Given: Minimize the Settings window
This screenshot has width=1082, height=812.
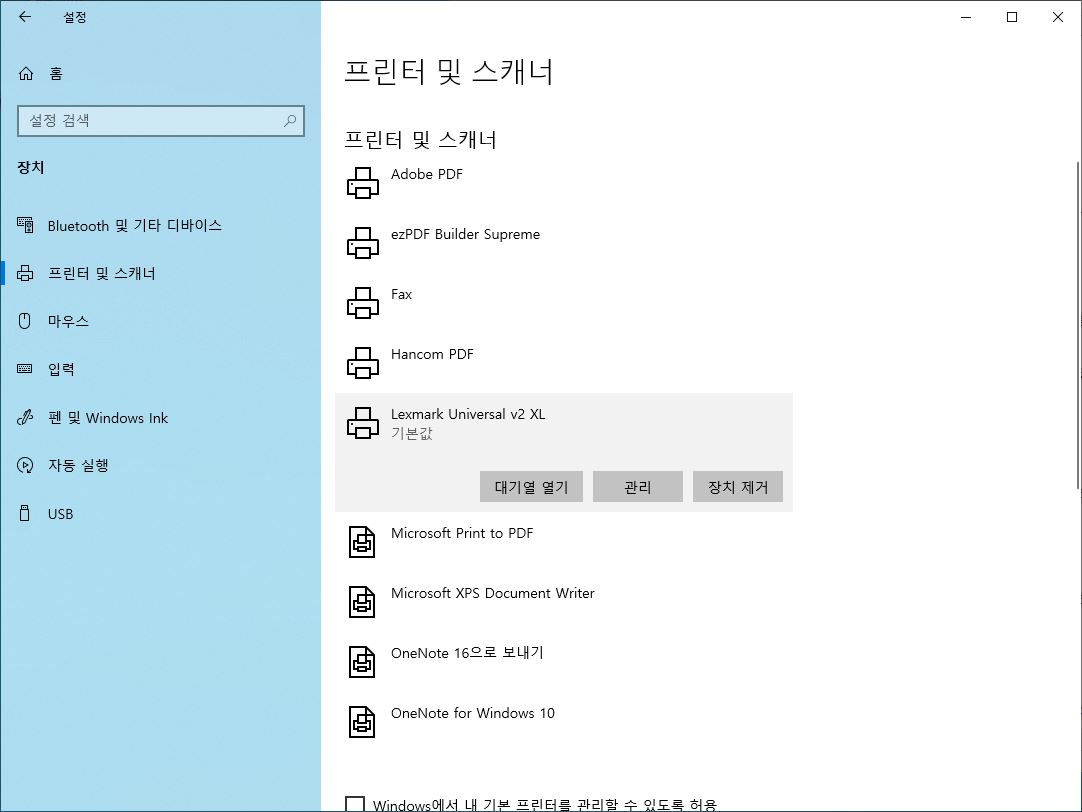Looking at the screenshot, I should pos(966,17).
